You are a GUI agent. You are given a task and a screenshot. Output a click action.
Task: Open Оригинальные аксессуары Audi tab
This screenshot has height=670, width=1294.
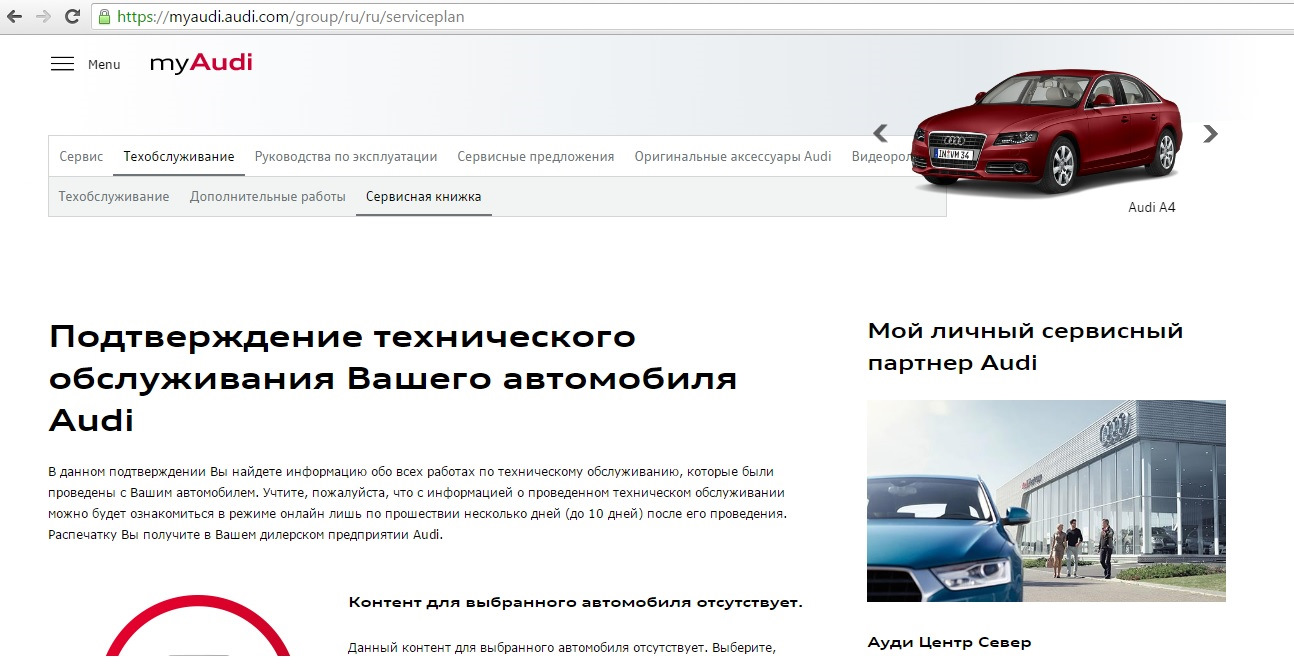[x=733, y=157]
